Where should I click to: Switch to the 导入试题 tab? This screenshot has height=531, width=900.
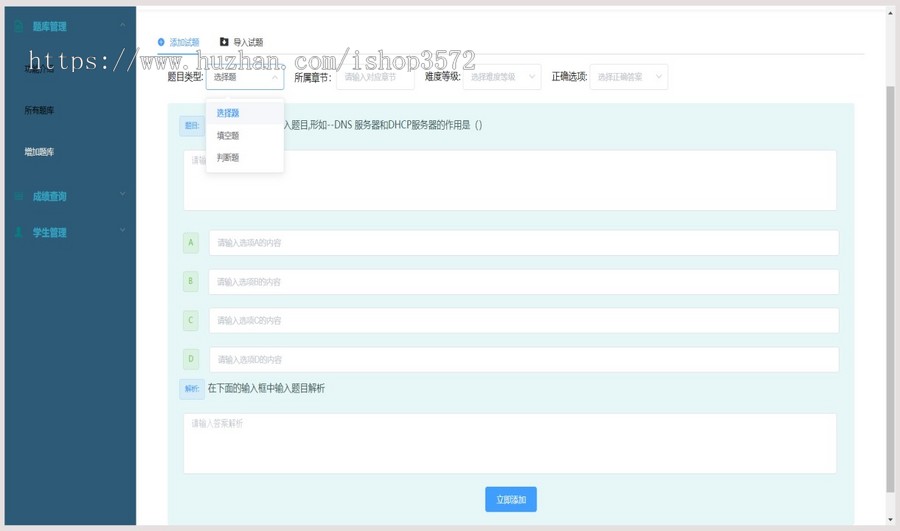pos(242,42)
